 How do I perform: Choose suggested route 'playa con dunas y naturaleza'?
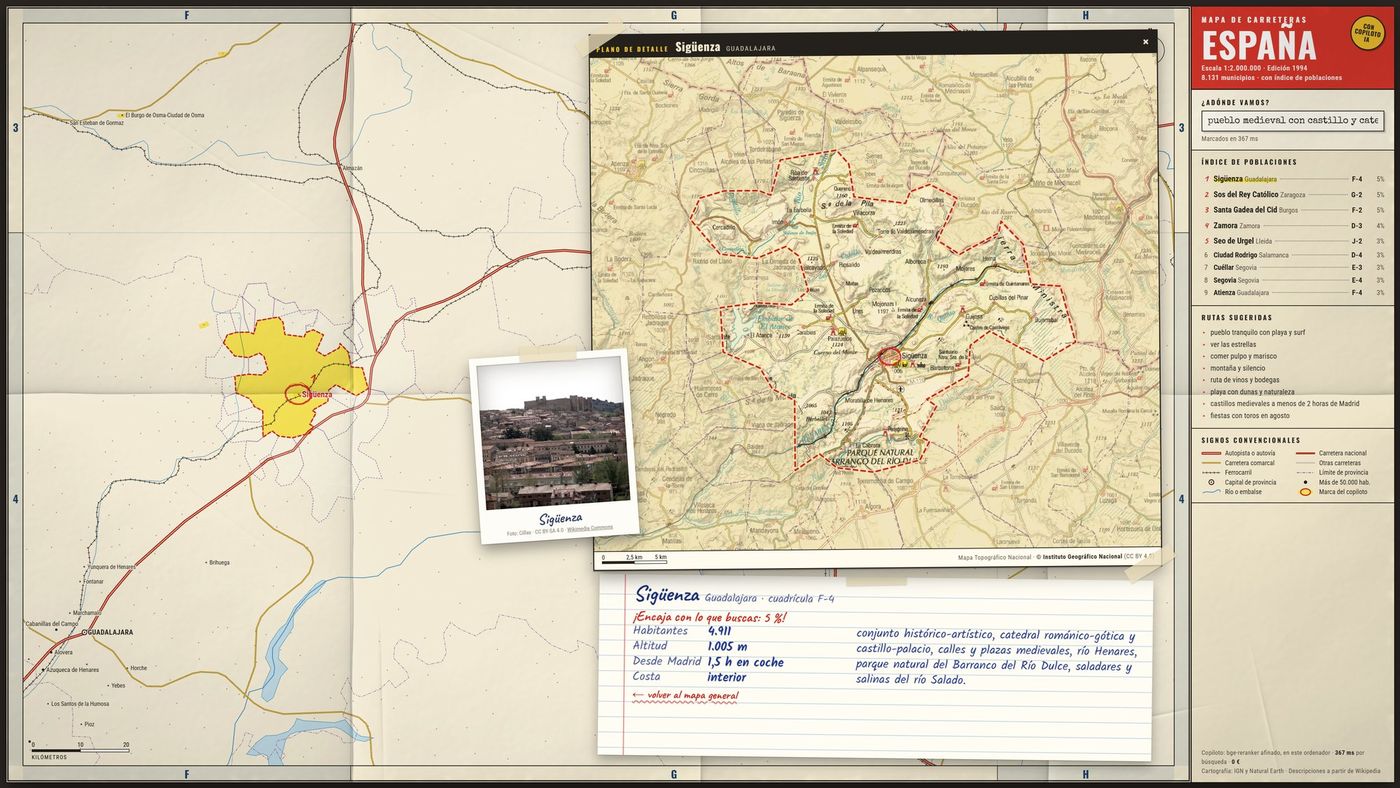coord(1252,392)
